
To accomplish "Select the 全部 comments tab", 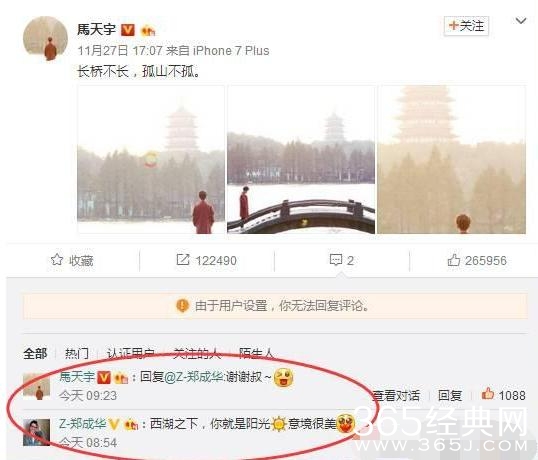I will tap(35, 353).
